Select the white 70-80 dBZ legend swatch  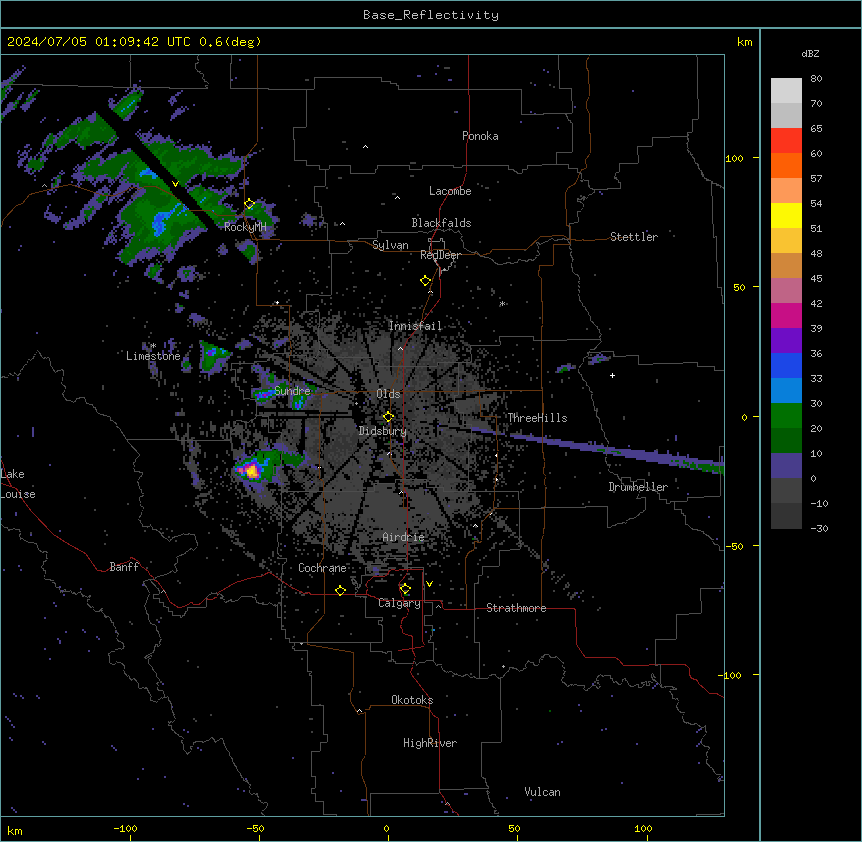pyautogui.click(x=786, y=91)
